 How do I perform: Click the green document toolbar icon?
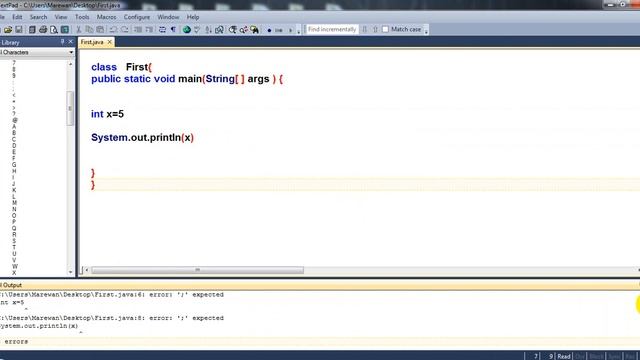tap(64, 29)
